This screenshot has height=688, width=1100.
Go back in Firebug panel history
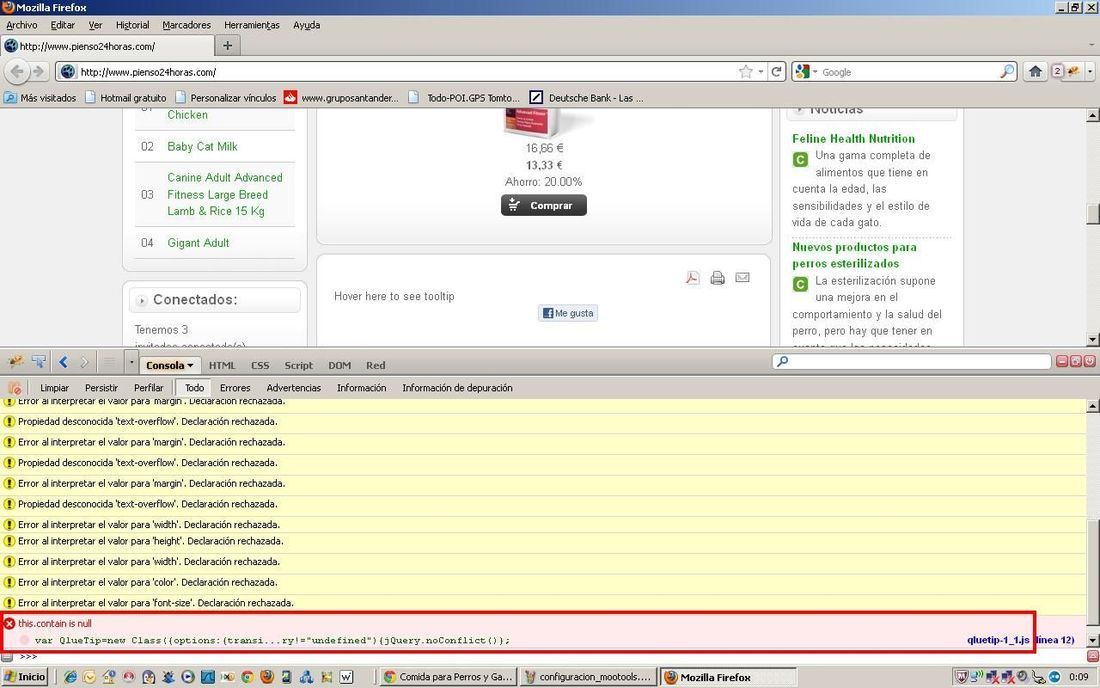tap(63, 362)
